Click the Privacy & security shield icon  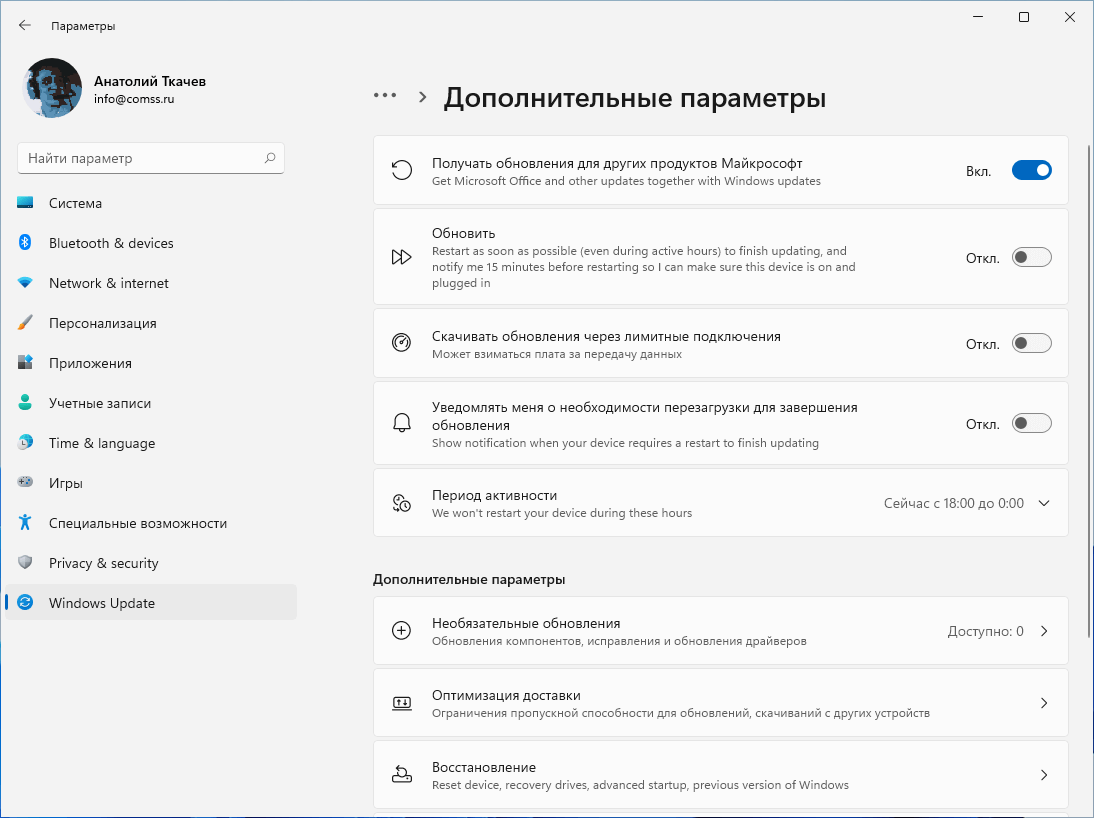coord(26,563)
